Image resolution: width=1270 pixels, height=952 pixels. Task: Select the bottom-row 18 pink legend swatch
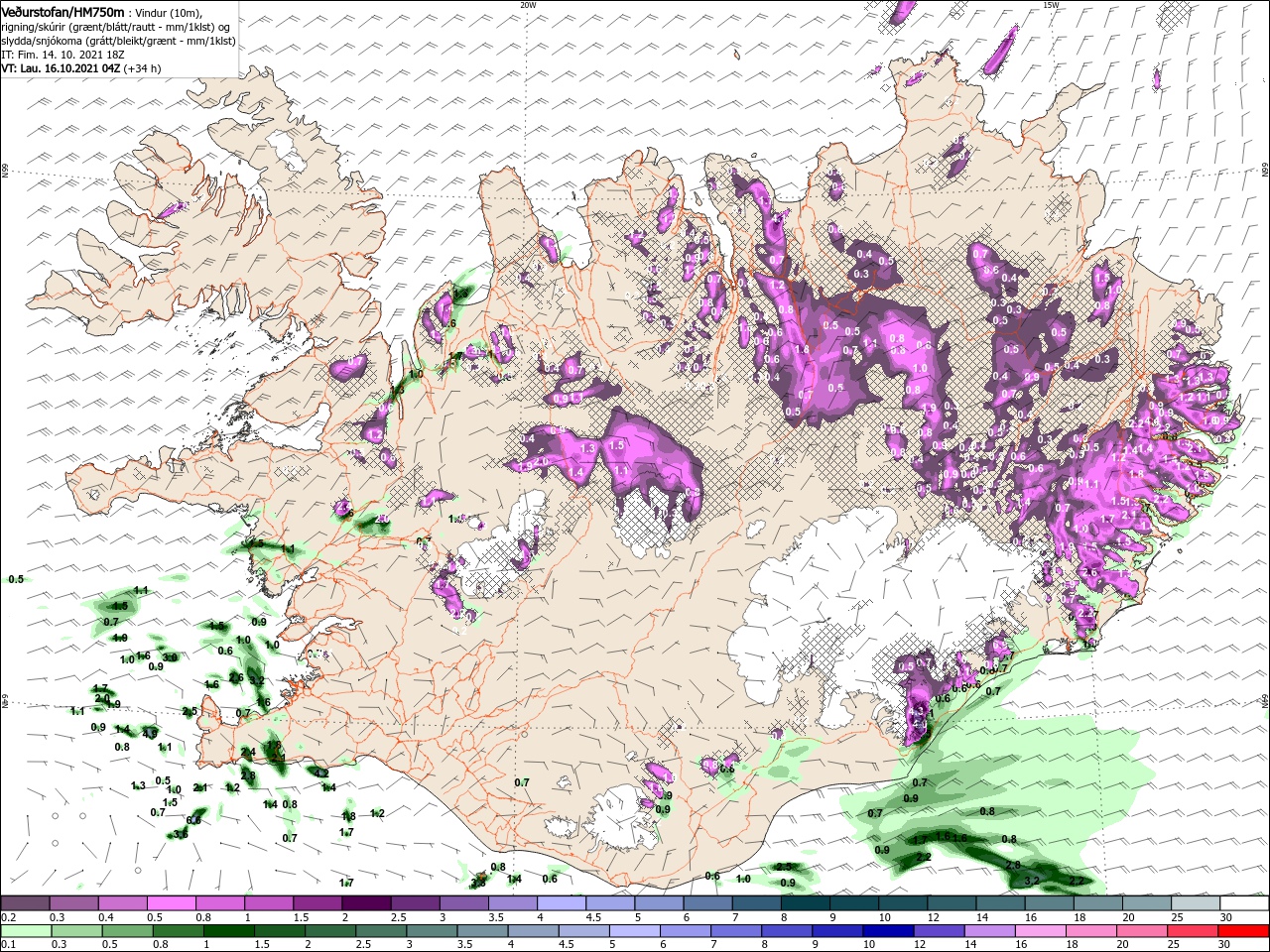(1092, 930)
